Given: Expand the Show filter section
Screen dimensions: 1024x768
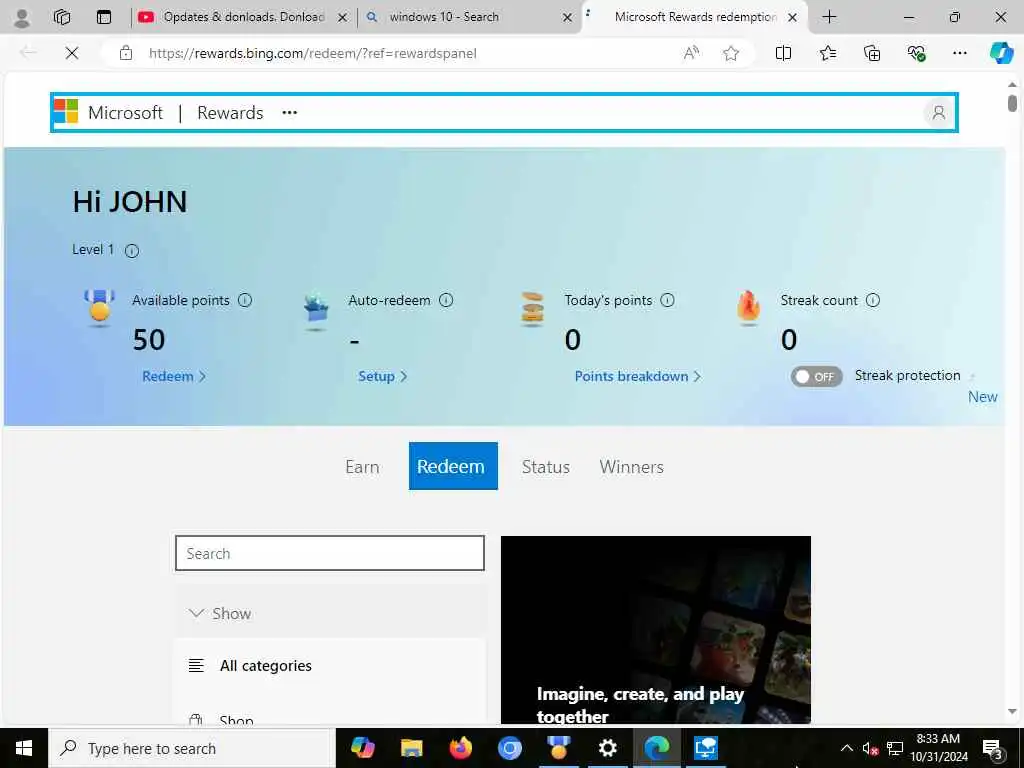Looking at the screenshot, I should pos(330,613).
